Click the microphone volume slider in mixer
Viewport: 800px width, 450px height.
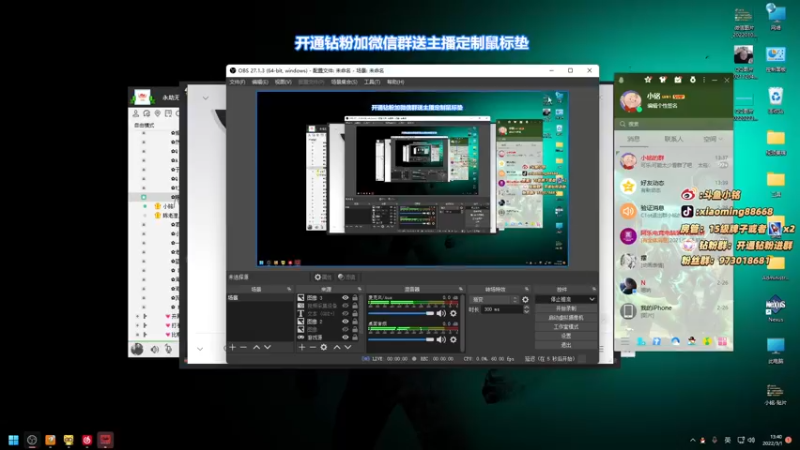click(401, 313)
